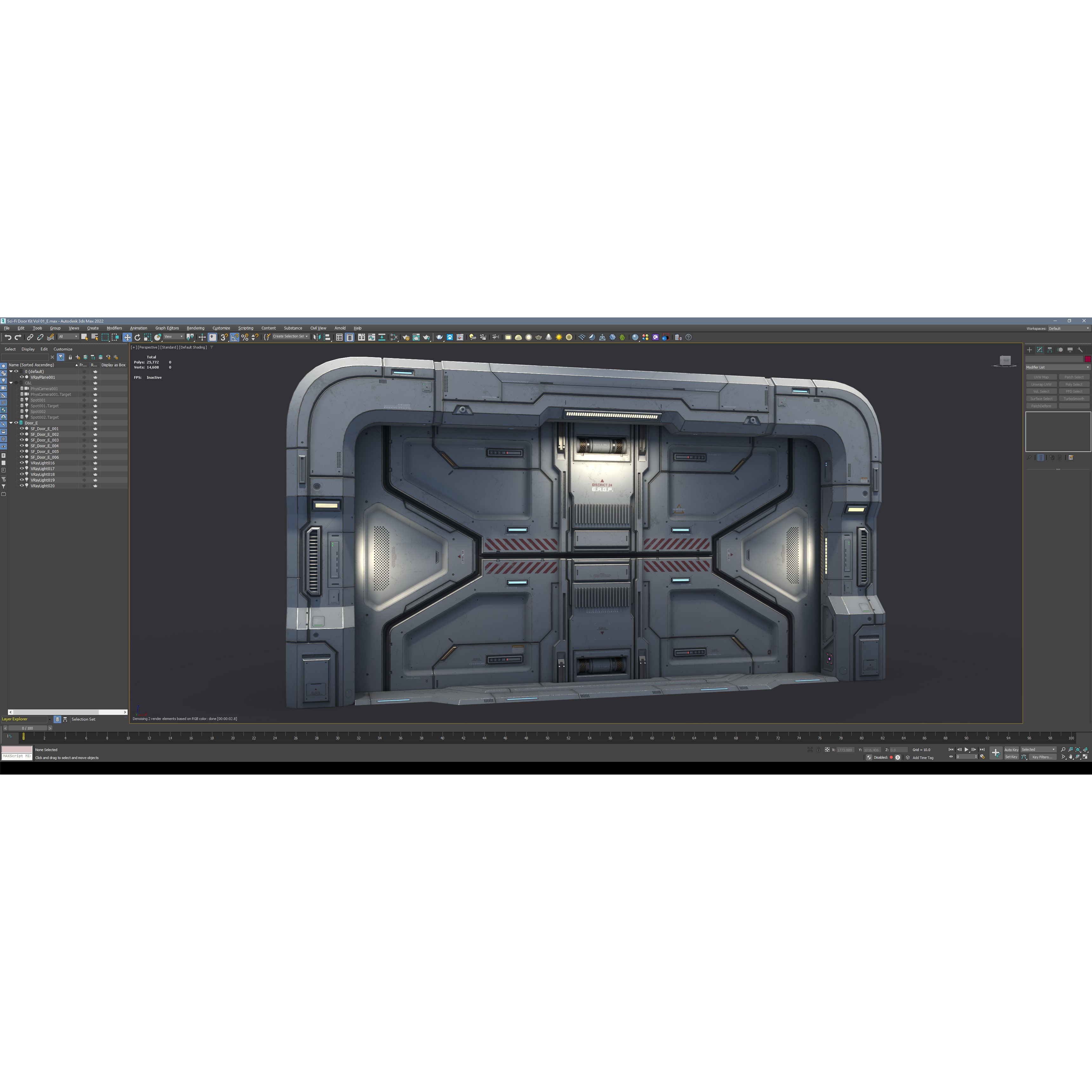
Task: Open the Rendering menu
Action: tap(196, 328)
